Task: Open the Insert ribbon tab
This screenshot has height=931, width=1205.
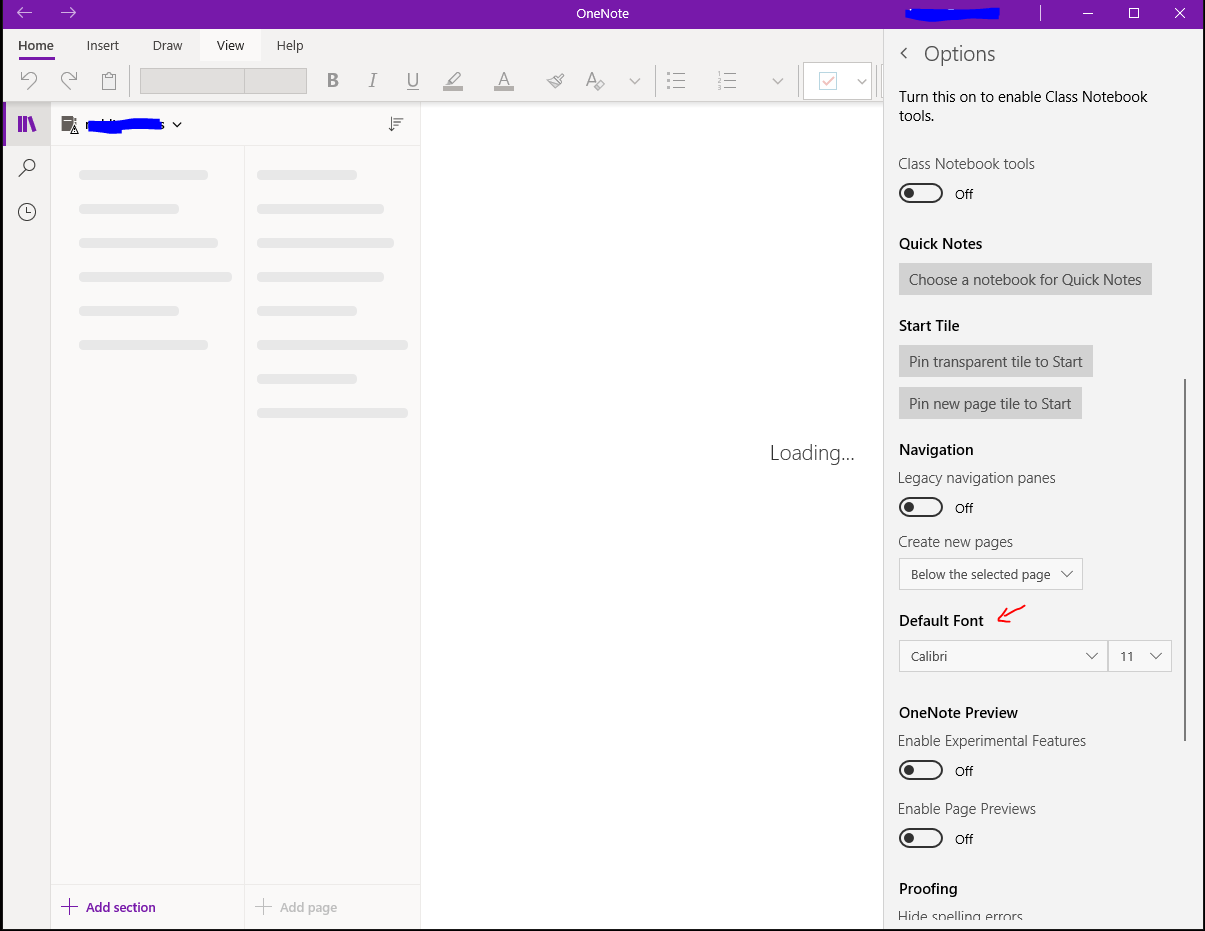Action: [x=102, y=45]
